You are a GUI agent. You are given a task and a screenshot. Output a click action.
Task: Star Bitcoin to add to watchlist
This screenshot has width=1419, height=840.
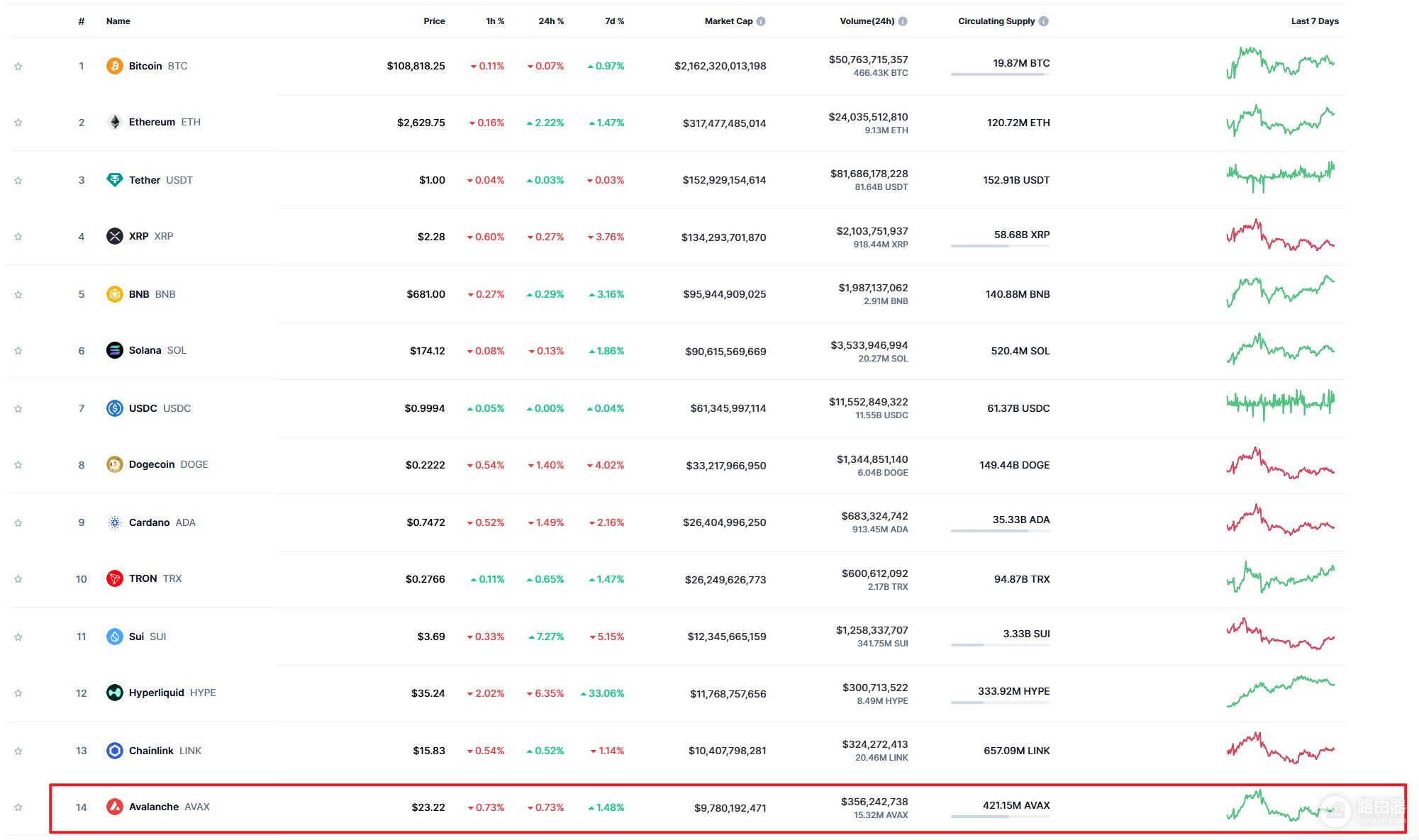point(18,66)
